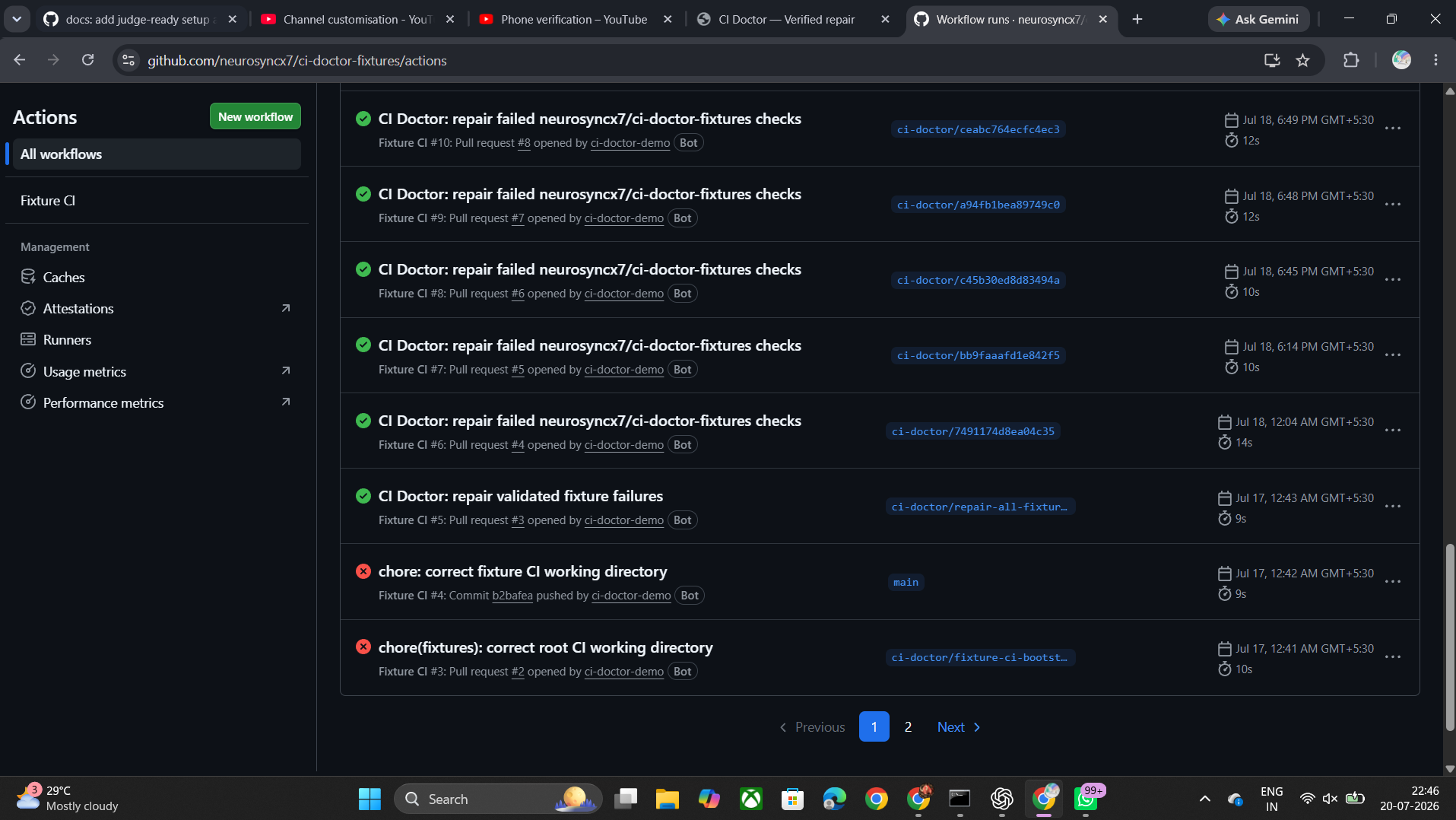
Task: Open the Caches management page
Action: coord(64,277)
